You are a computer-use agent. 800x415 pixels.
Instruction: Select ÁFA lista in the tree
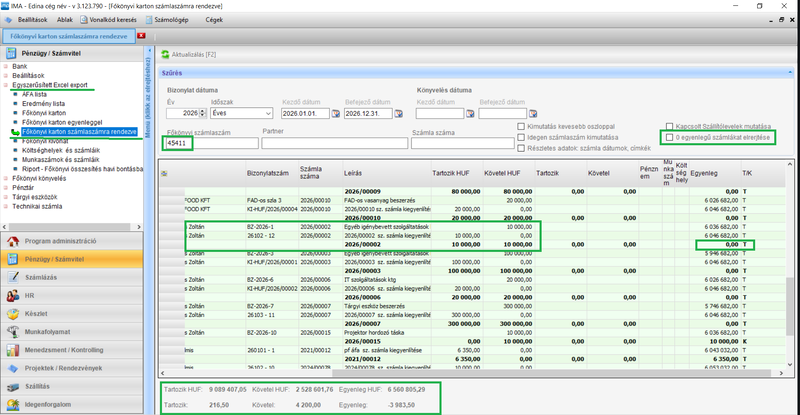coord(35,93)
